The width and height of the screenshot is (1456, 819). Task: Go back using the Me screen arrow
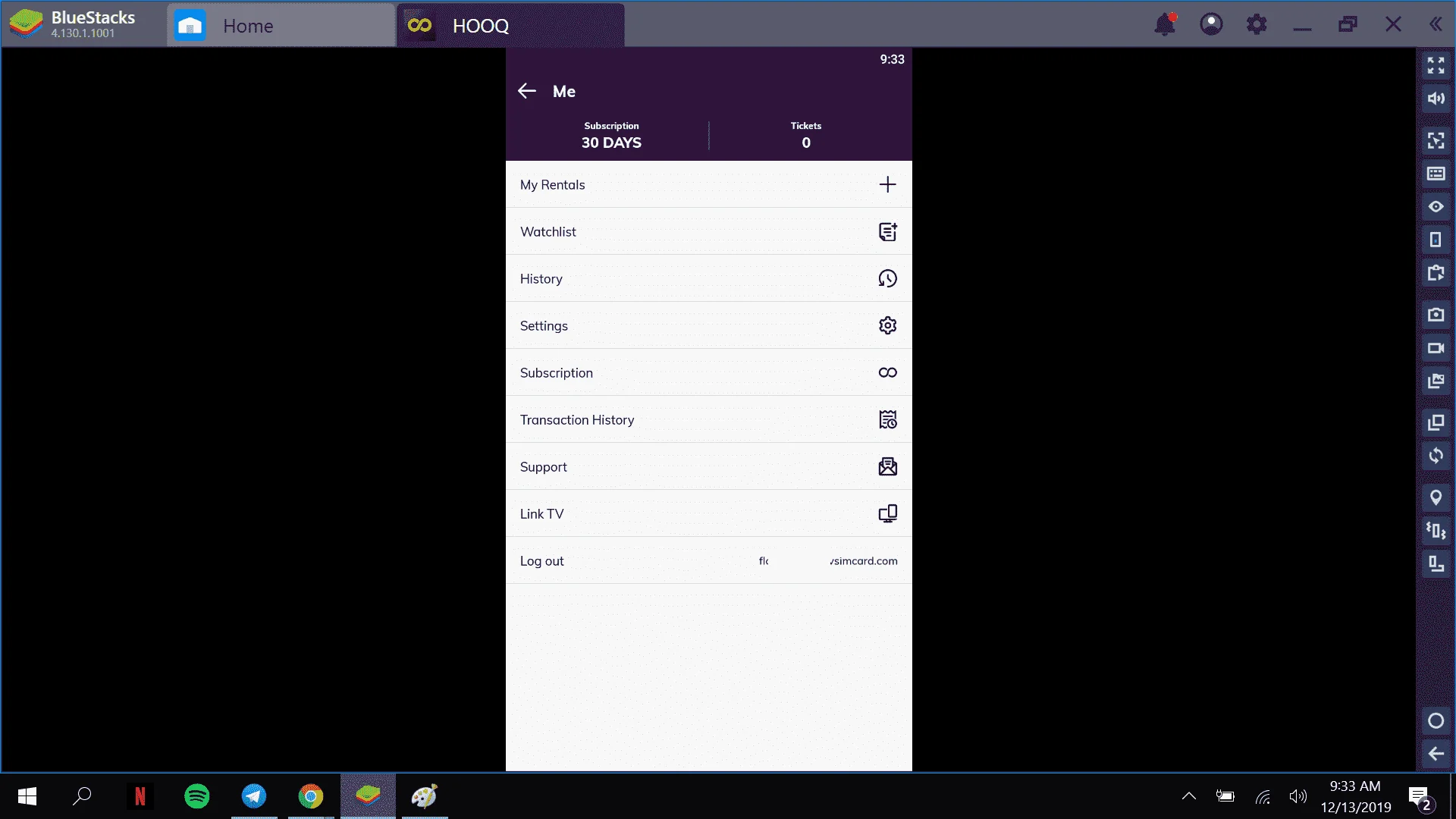point(527,91)
